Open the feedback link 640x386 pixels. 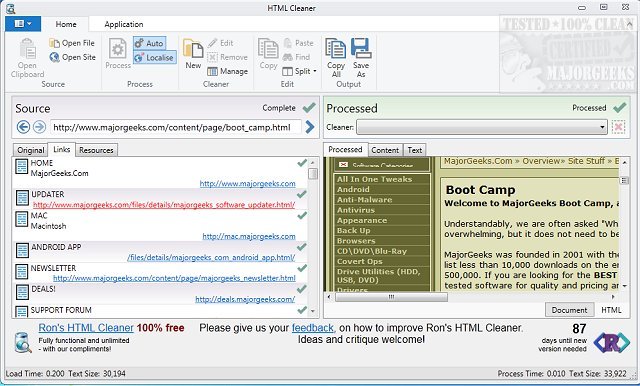(313, 328)
